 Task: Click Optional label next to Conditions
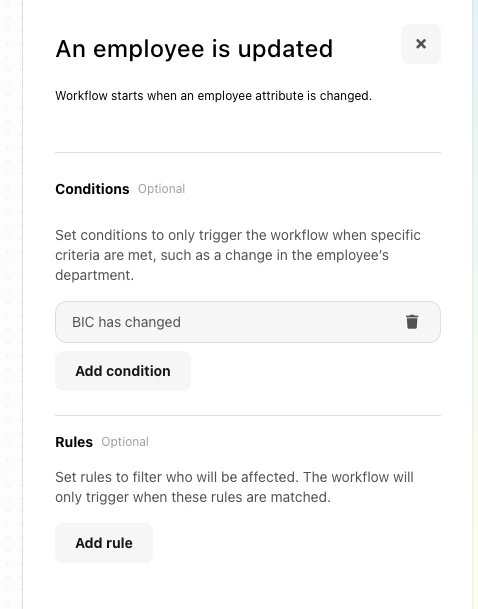click(x=162, y=189)
